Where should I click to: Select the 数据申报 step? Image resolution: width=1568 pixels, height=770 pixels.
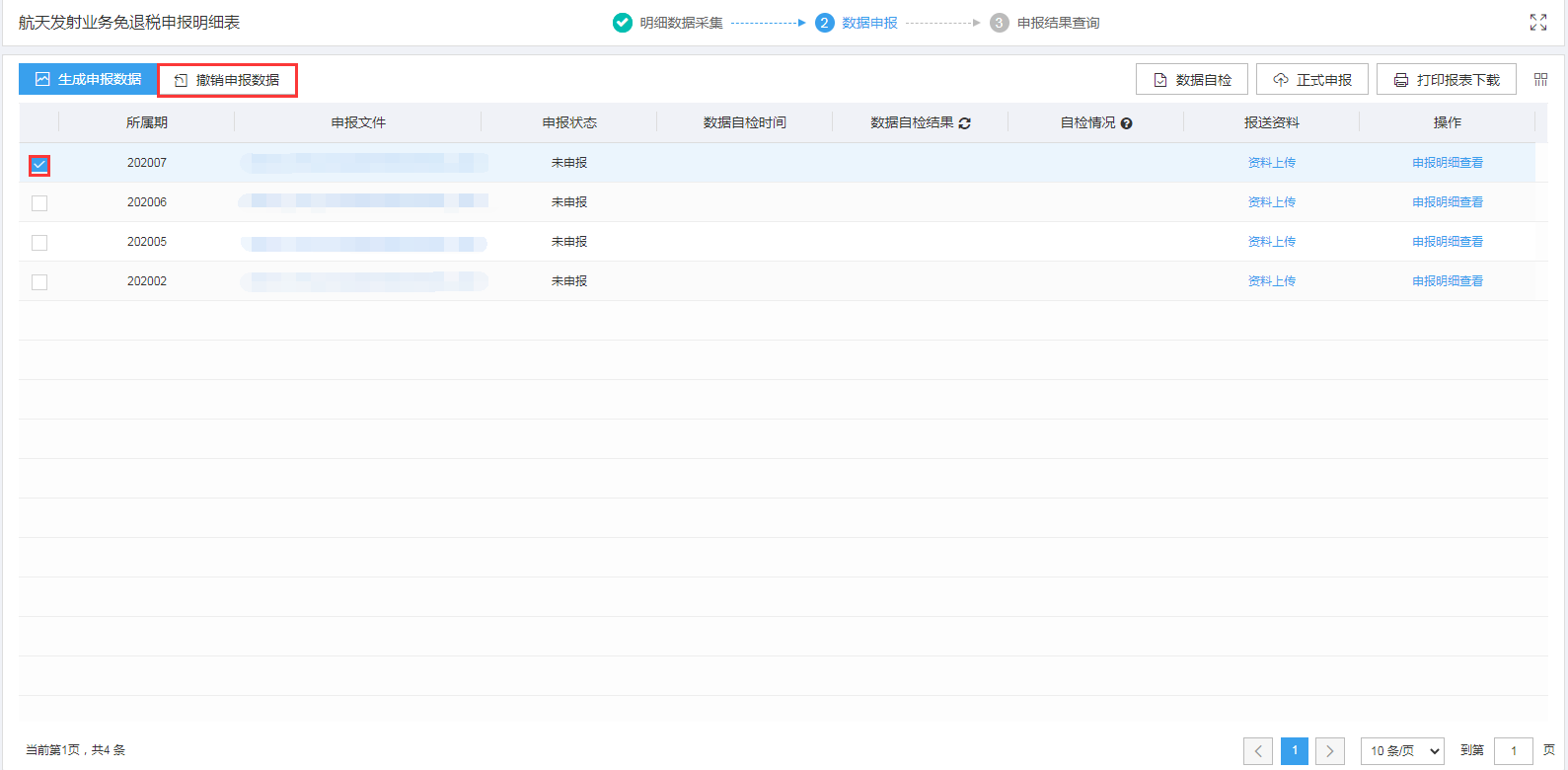tap(869, 23)
